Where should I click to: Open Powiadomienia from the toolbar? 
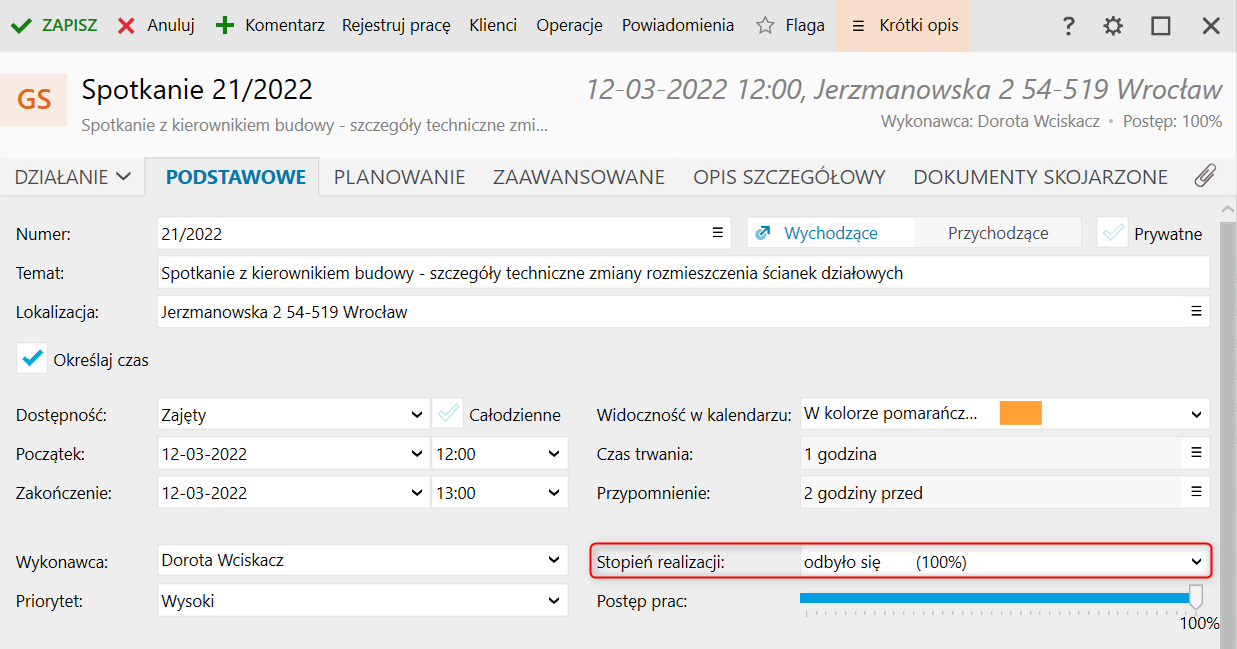point(678,26)
